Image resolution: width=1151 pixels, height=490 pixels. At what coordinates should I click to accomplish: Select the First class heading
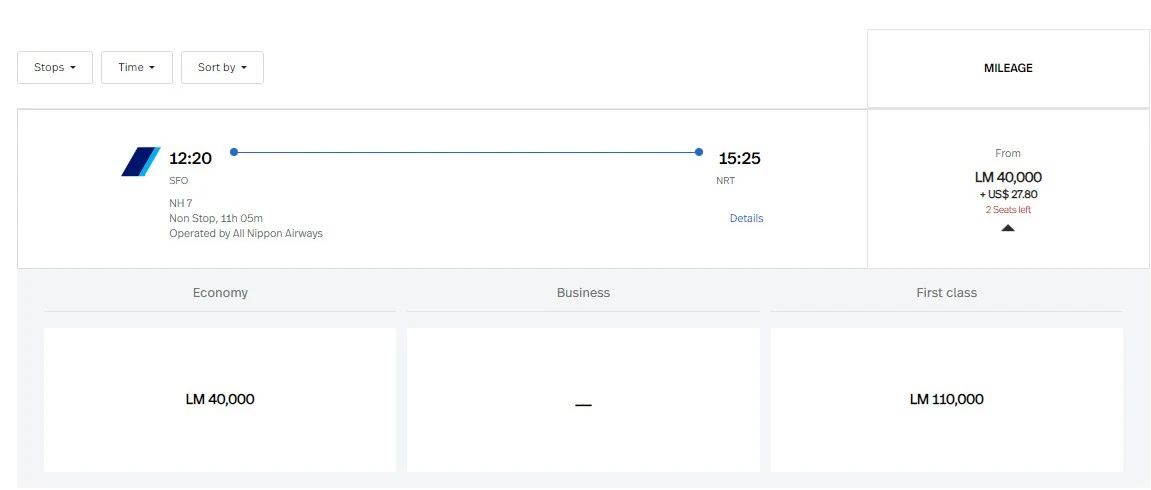click(946, 293)
